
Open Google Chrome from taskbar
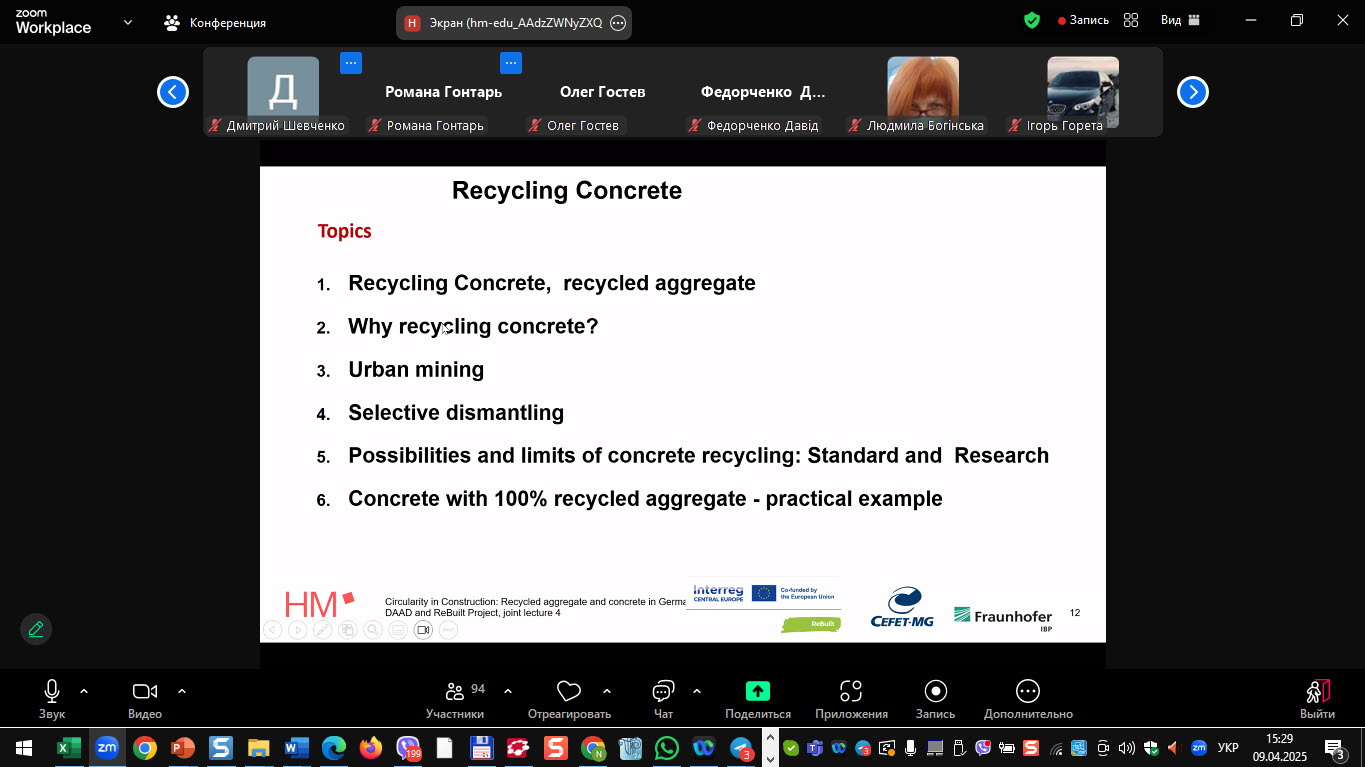145,747
